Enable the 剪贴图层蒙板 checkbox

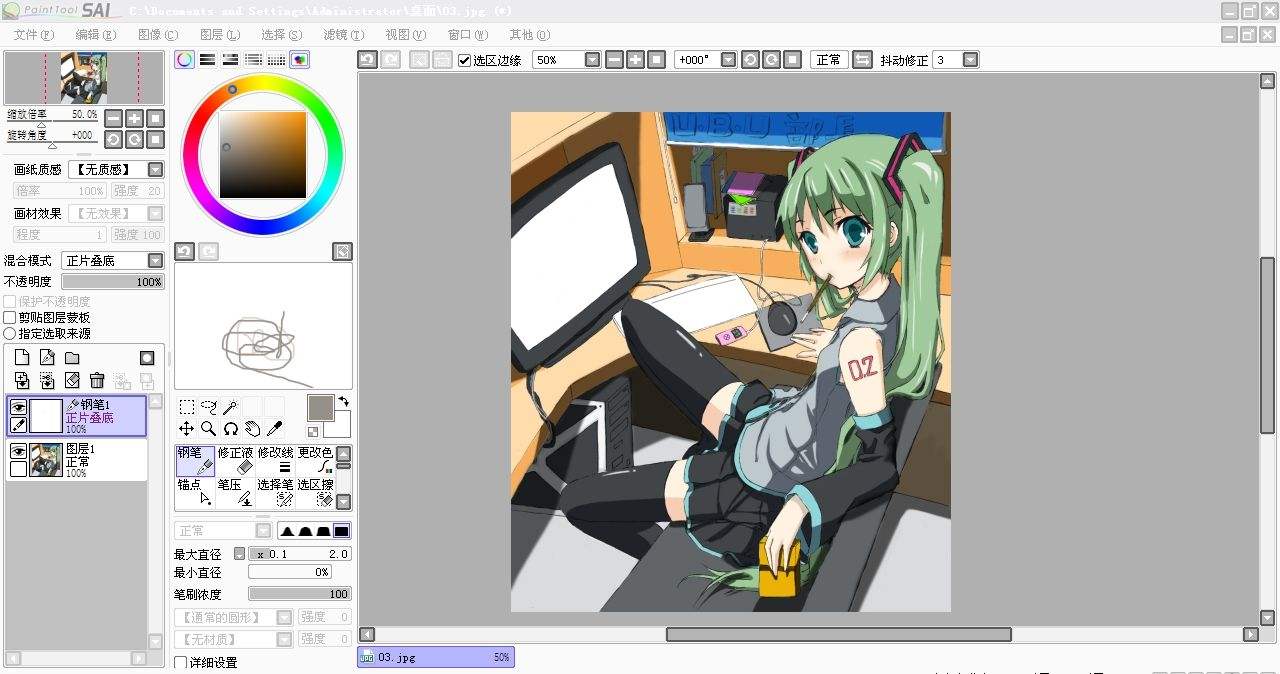click(x=10, y=318)
